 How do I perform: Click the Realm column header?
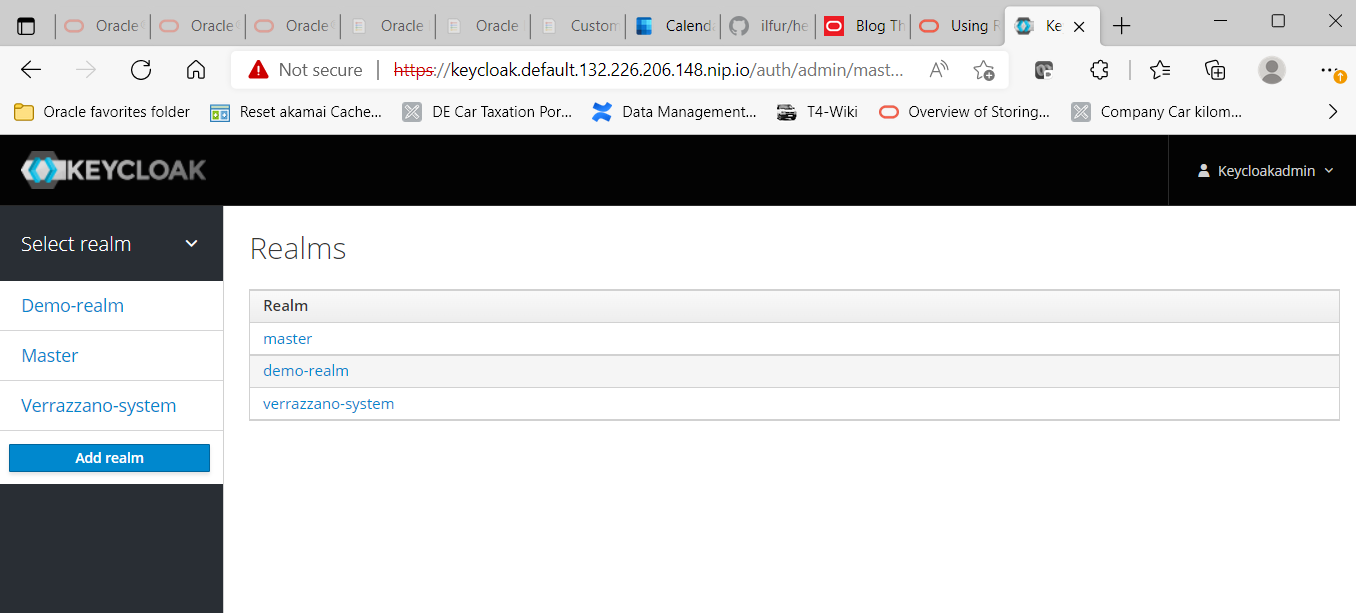coord(286,306)
